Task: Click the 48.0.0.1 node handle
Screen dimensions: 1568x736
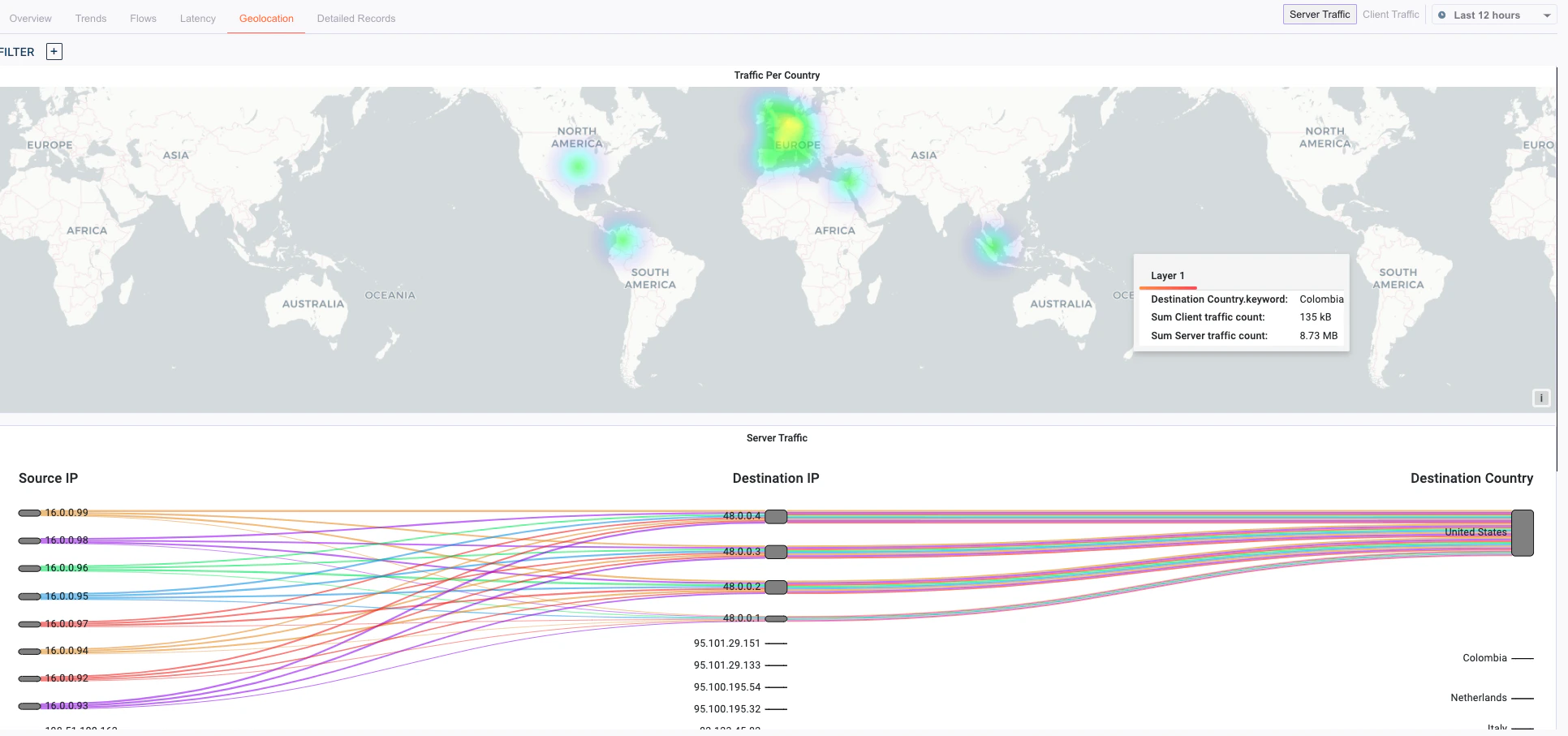Action: (x=776, y=618)
